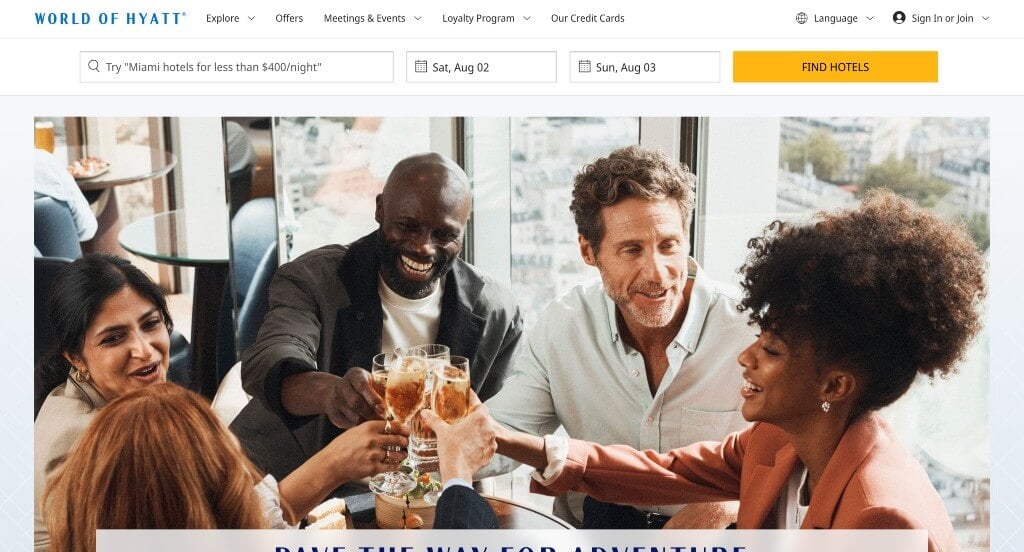Screen dimensions: 1024x552
Task: Click the hotel search text field
Action: tap(236, 67)
